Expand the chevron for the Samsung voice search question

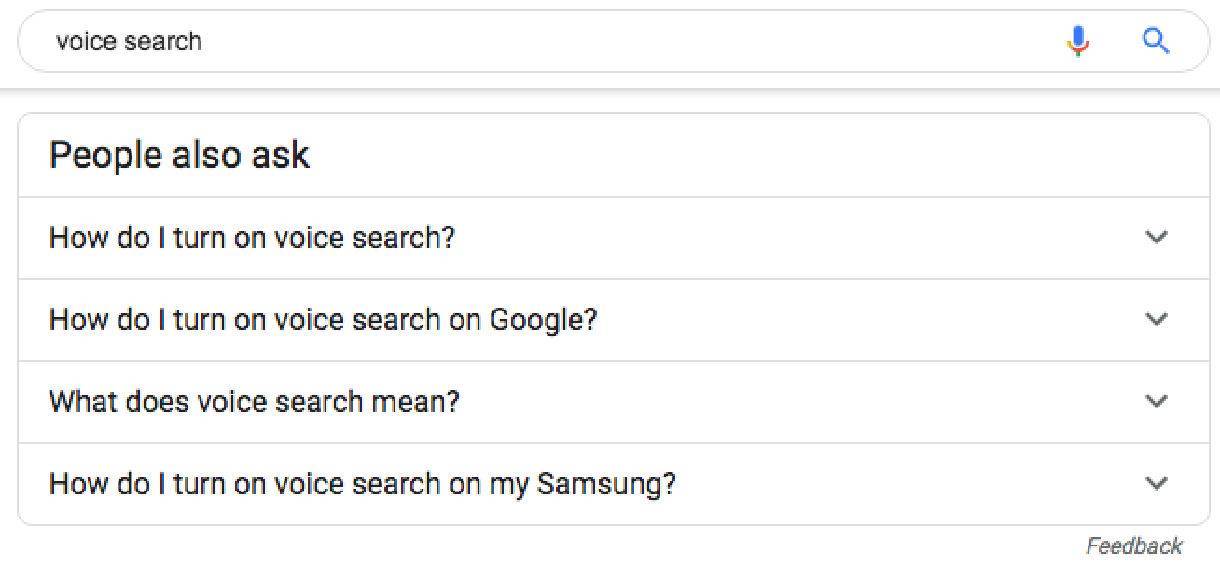(1156, 484)
